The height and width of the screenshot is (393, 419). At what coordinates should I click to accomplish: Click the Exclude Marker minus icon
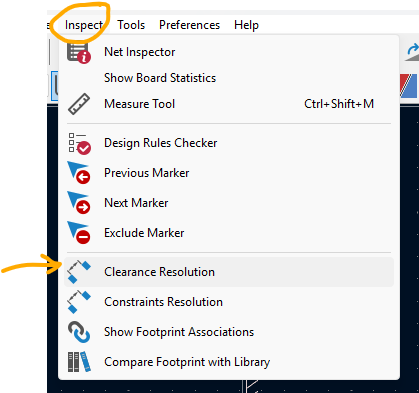click(x=79, y=233)
